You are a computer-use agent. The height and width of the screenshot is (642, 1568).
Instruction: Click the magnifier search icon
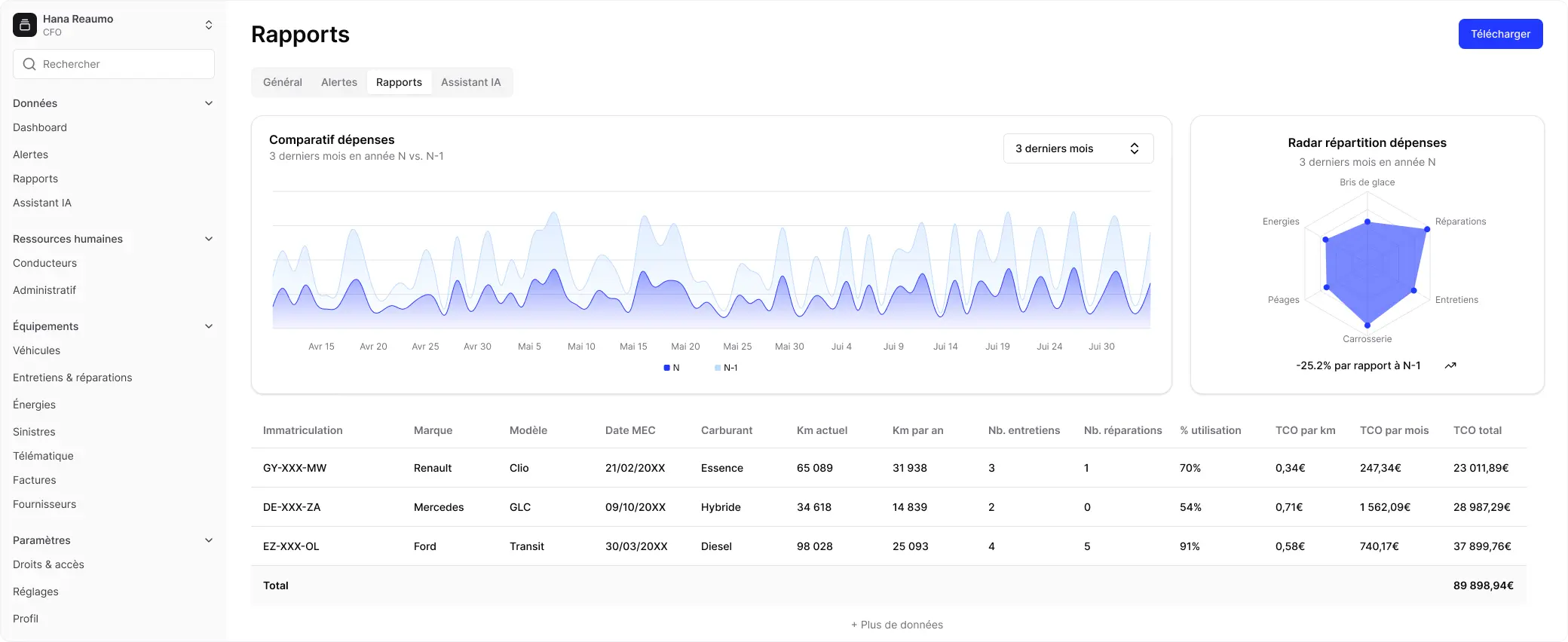(x=29, y=64)
